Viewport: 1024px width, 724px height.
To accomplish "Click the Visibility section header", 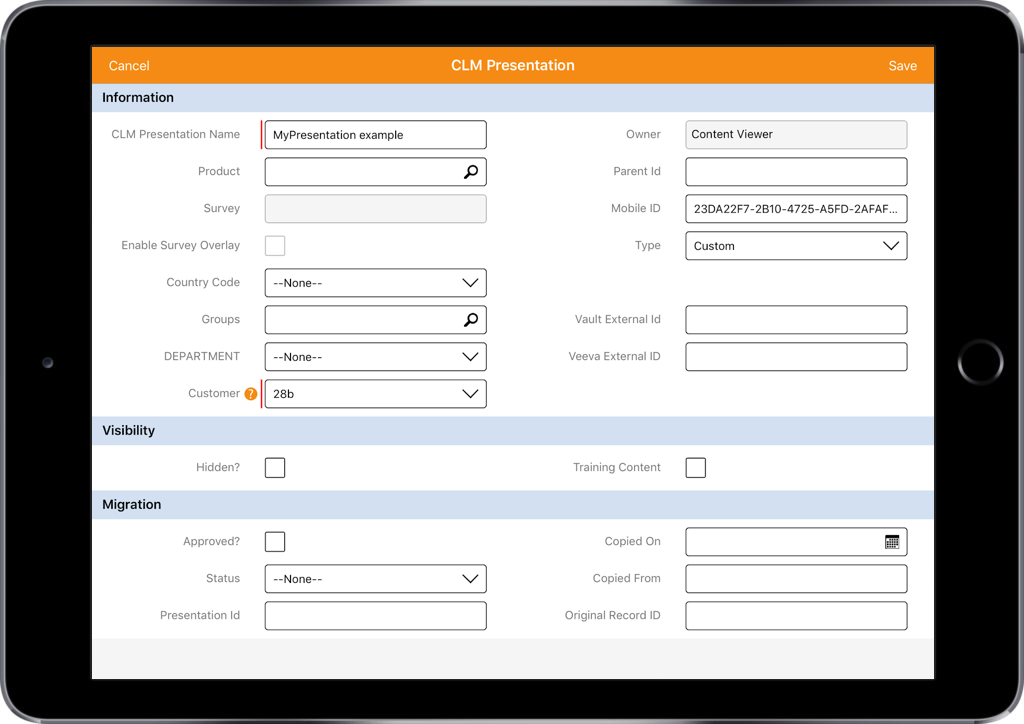I will click(x=127, y=430).
